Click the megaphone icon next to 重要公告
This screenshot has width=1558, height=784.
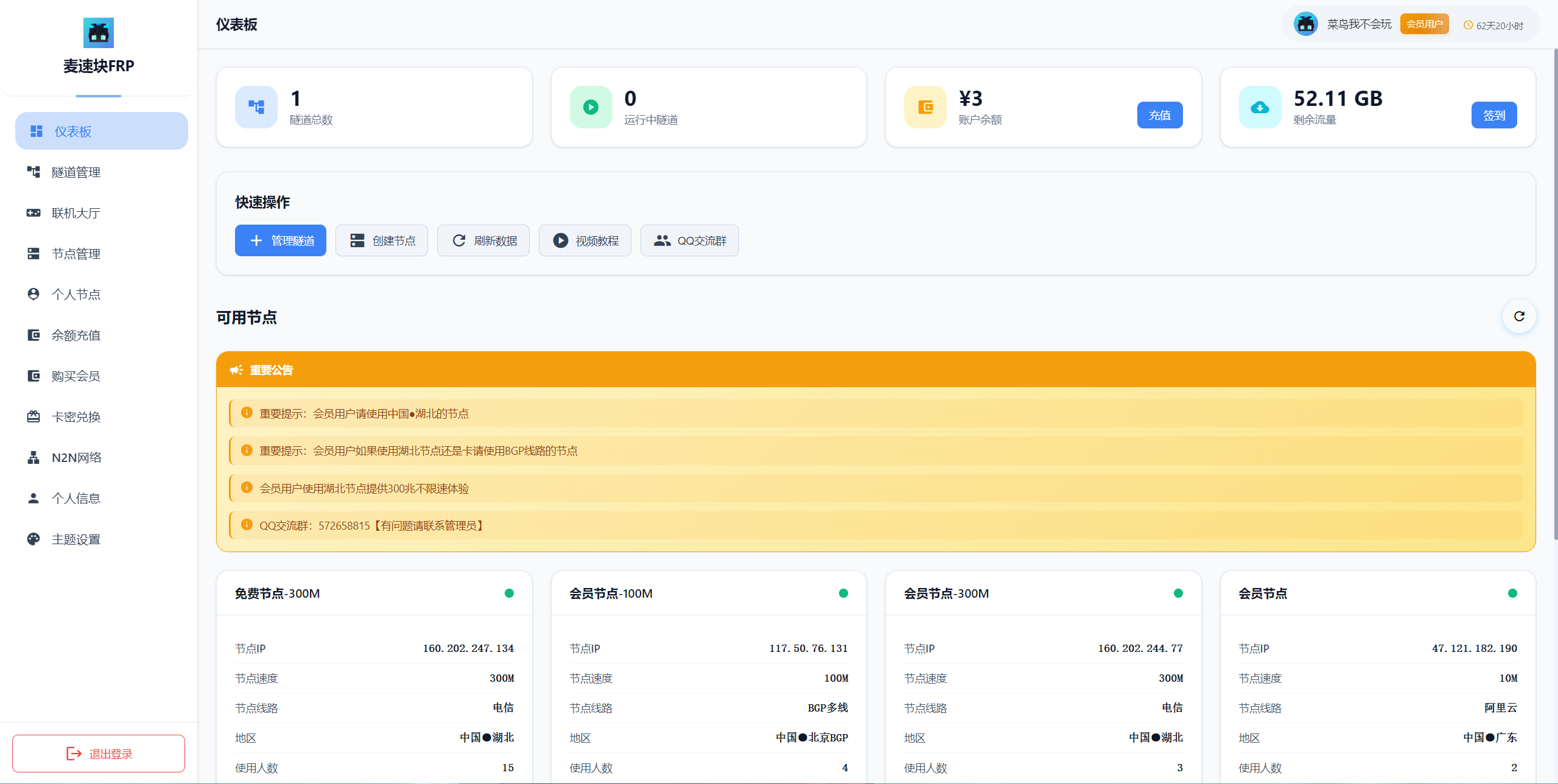(x=236, y=370)
